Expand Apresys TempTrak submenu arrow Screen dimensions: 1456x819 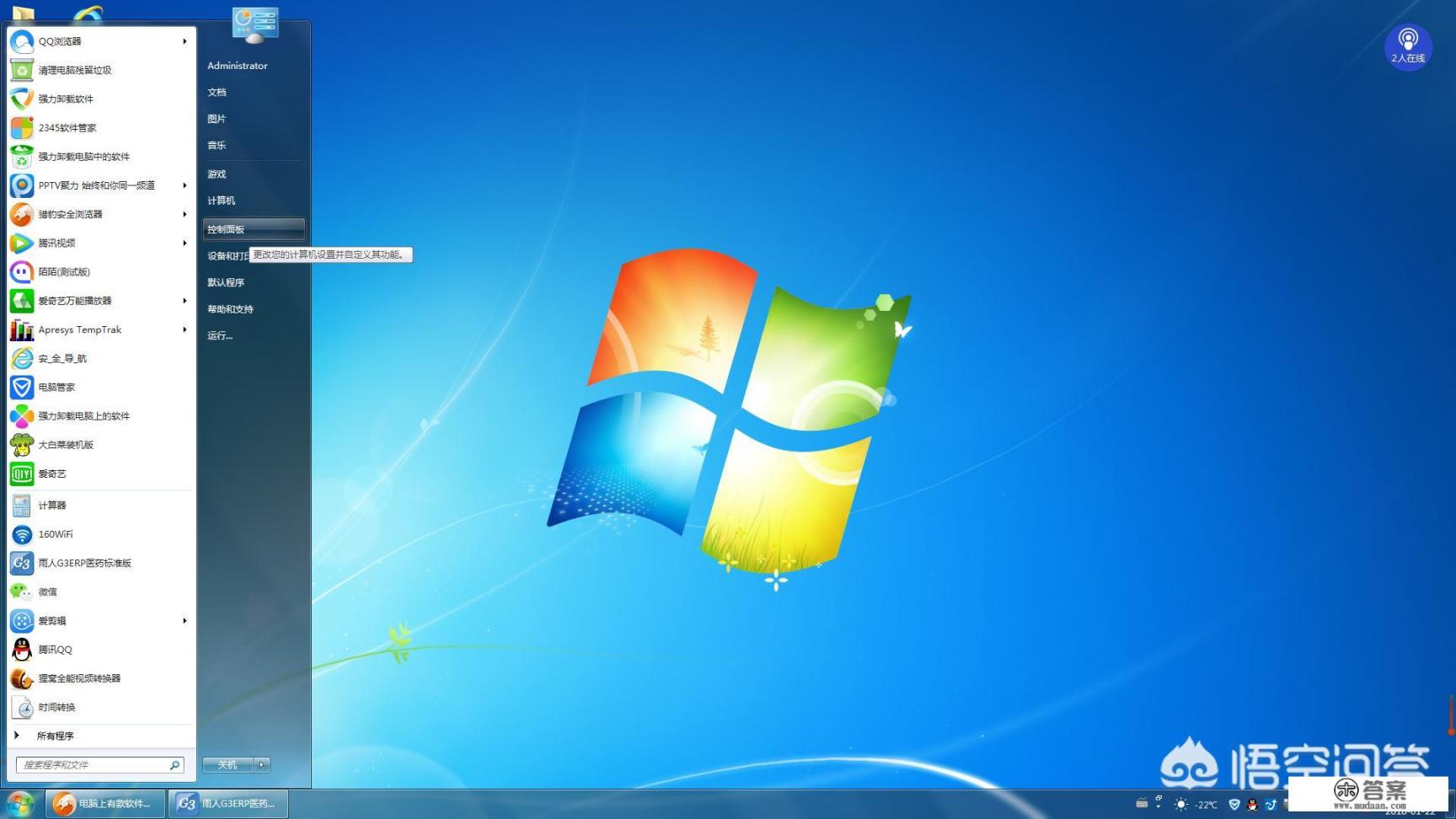click(185, 329)
